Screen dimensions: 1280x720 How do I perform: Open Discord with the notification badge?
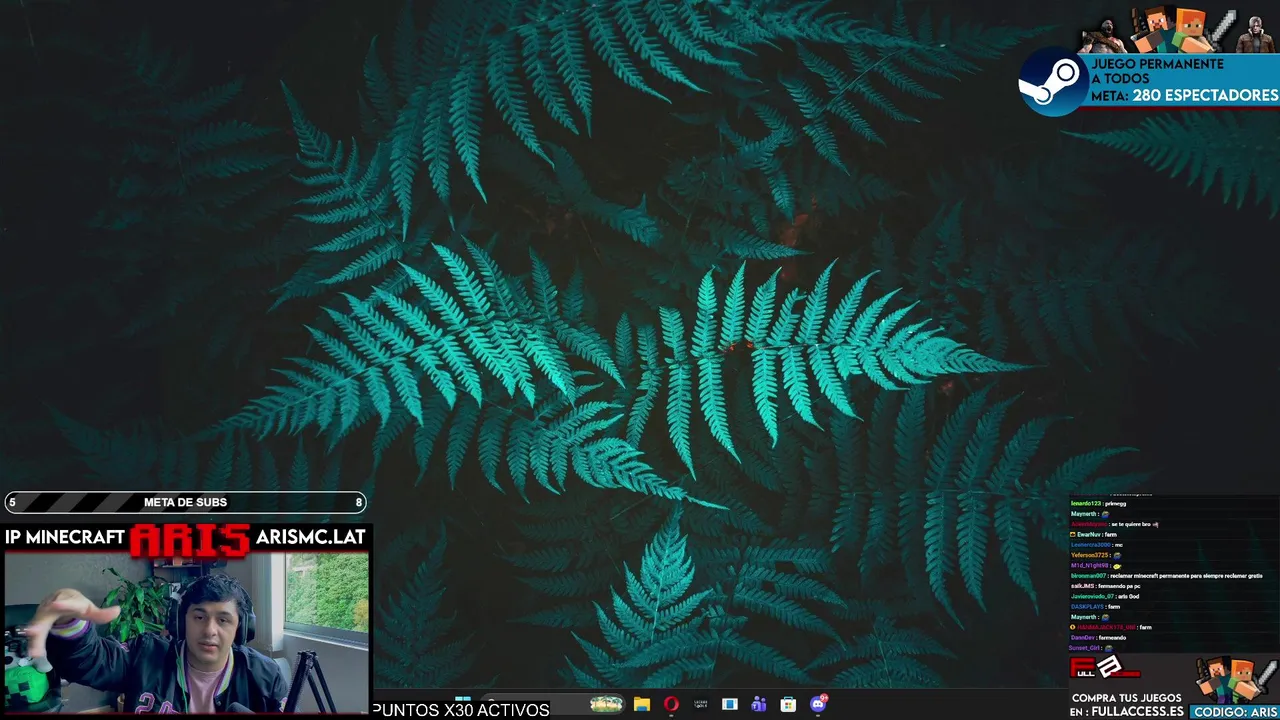click(819, 703)
